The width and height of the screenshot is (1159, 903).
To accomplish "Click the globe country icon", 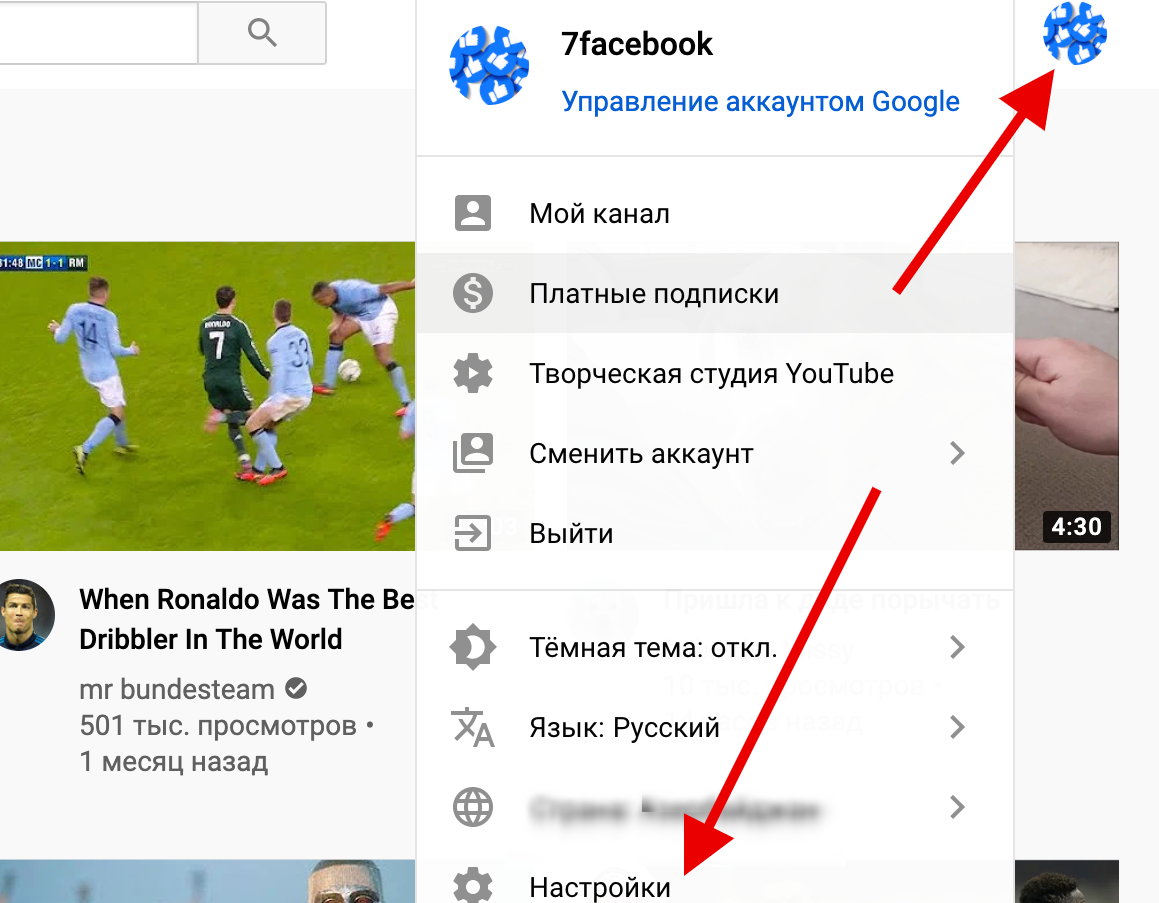I will coord(473,807).
